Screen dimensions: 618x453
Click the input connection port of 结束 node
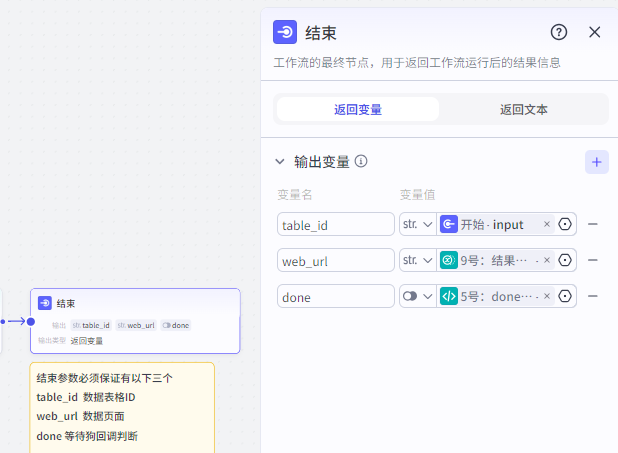click(x=31, y=322)
